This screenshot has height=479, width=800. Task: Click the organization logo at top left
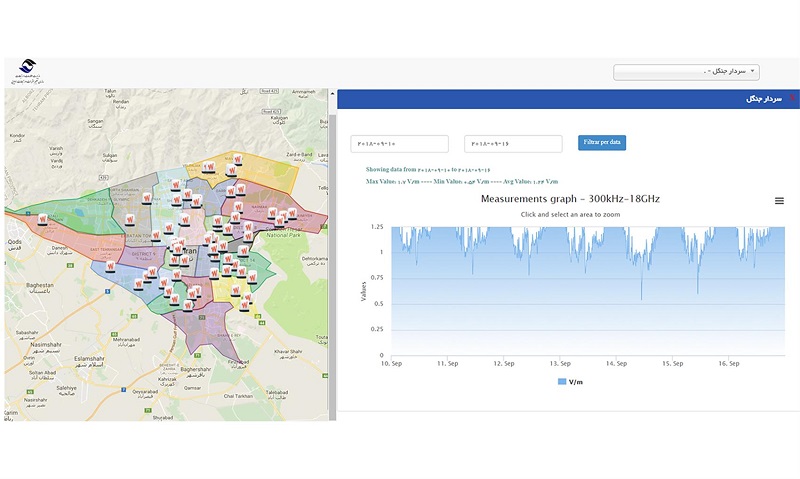(x=30, y=70)
